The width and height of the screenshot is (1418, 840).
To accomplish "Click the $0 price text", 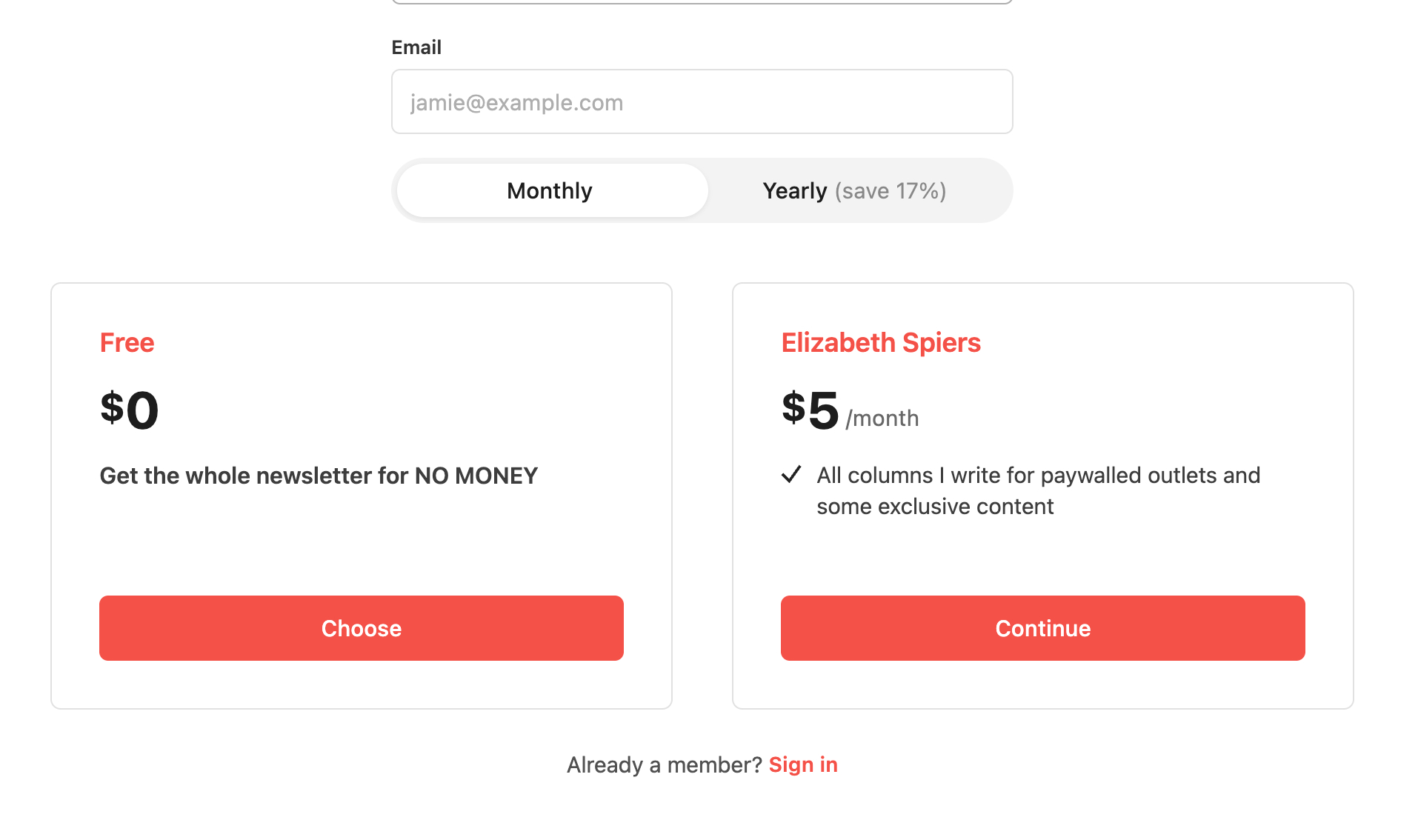I will [130, 410].
